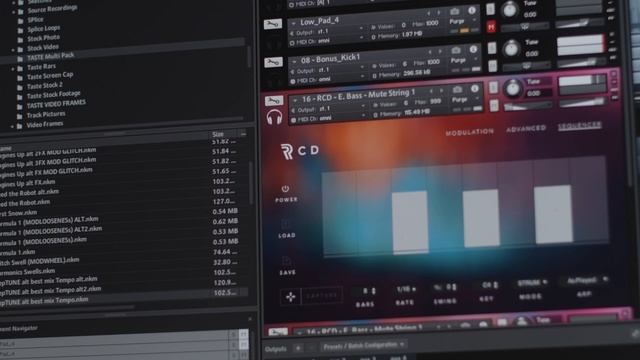Select previous preset arrow on RCD E. Bass
The height and width of the screenshot is (360, 640).
431,91
